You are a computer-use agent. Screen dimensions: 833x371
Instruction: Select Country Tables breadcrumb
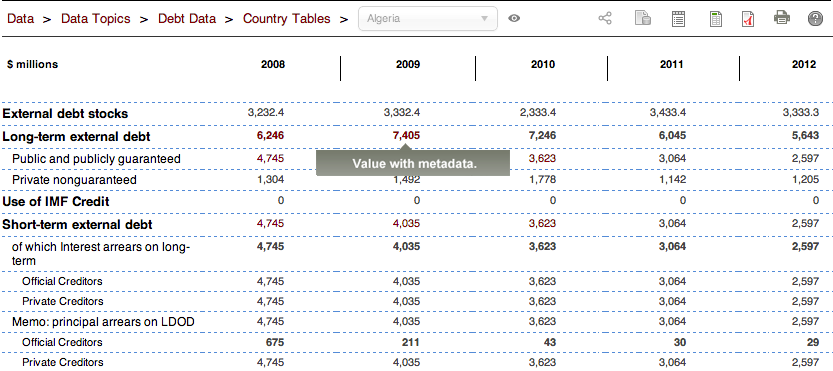coord(287,19)
